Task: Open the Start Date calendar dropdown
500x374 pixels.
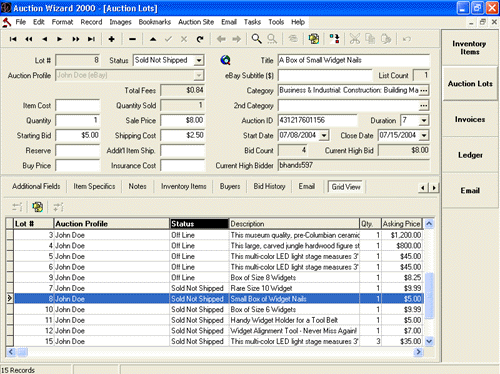Action: [324, 135]
